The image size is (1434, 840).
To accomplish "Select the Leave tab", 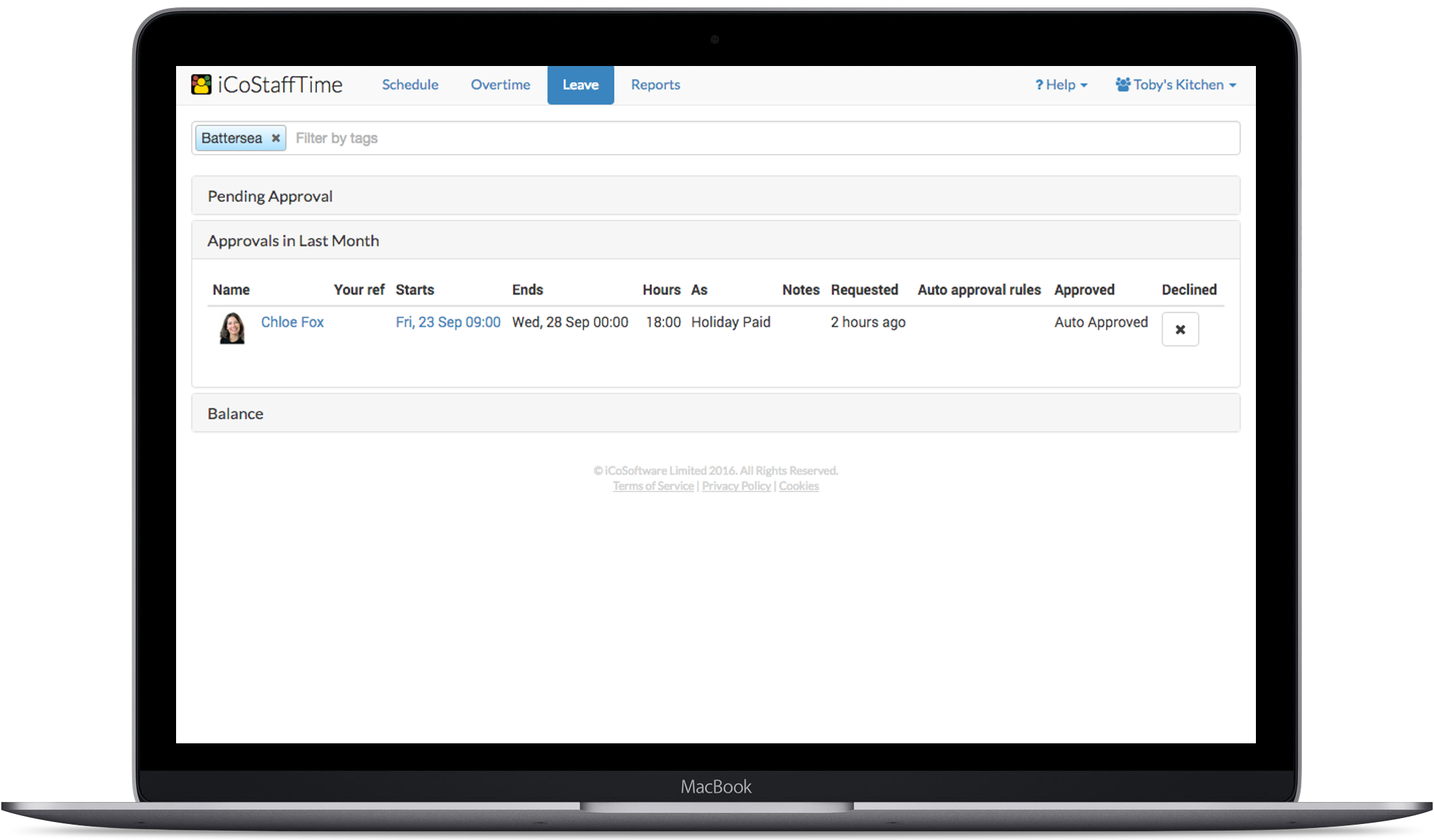I will pyautogui.click(x=580, y=85).
